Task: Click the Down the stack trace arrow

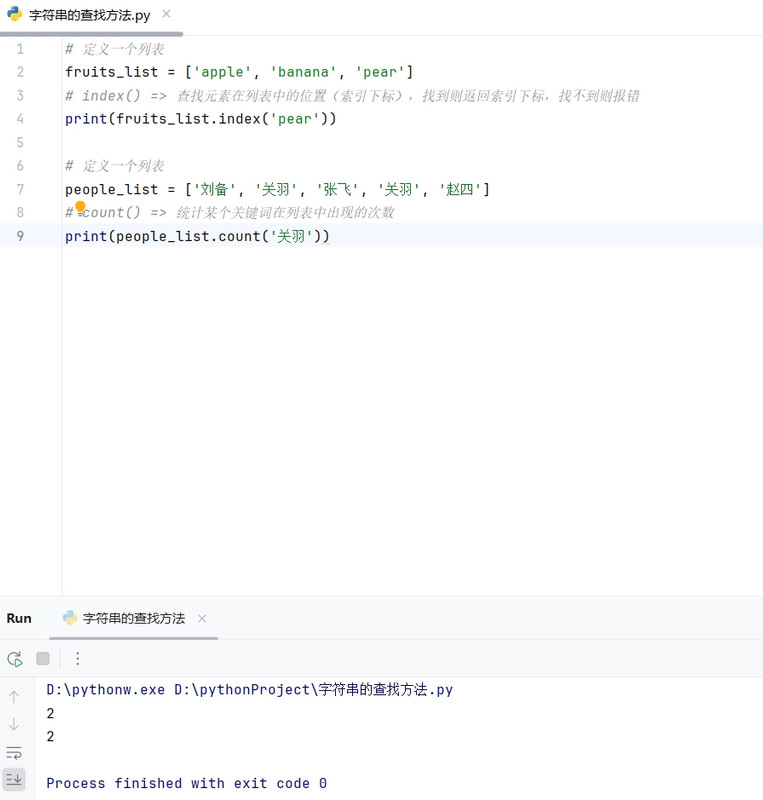Action: point(14,724)
